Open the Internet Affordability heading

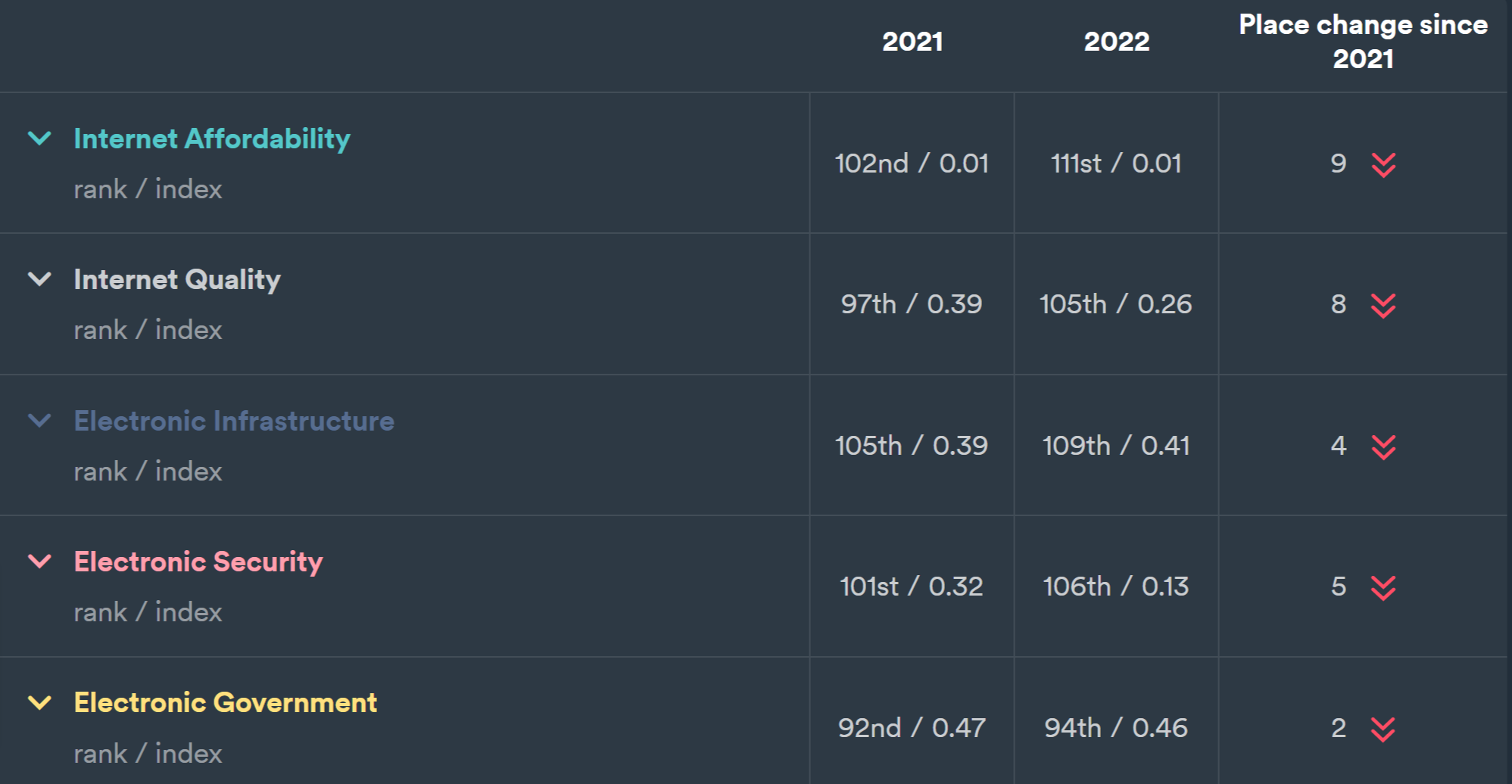(212, 139)
